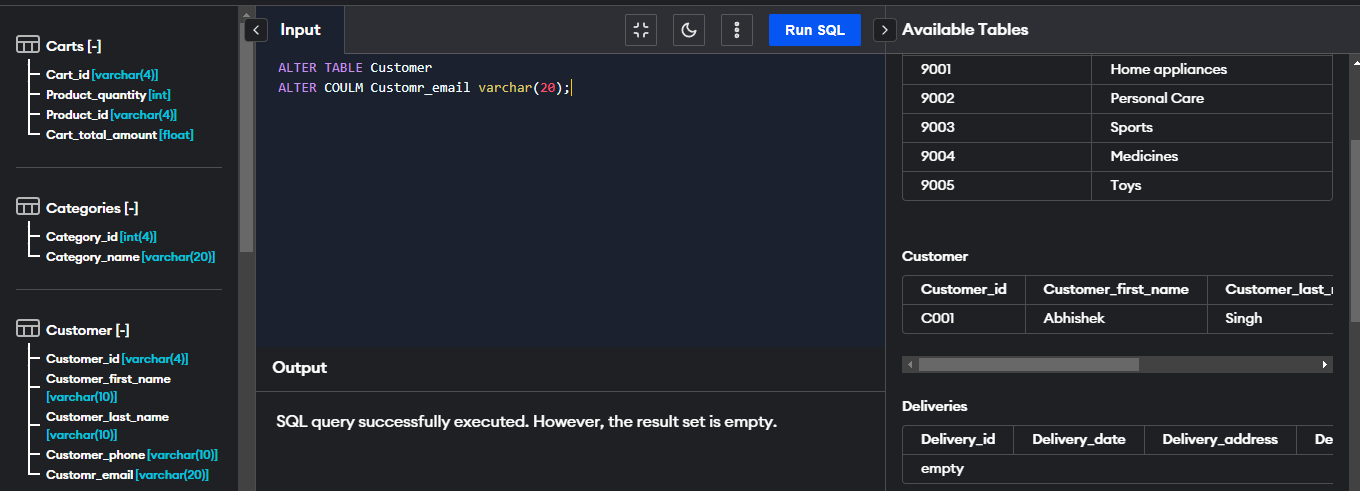Click Customer_id header in Customer table

pyautogui.click(x=964, y=289)
